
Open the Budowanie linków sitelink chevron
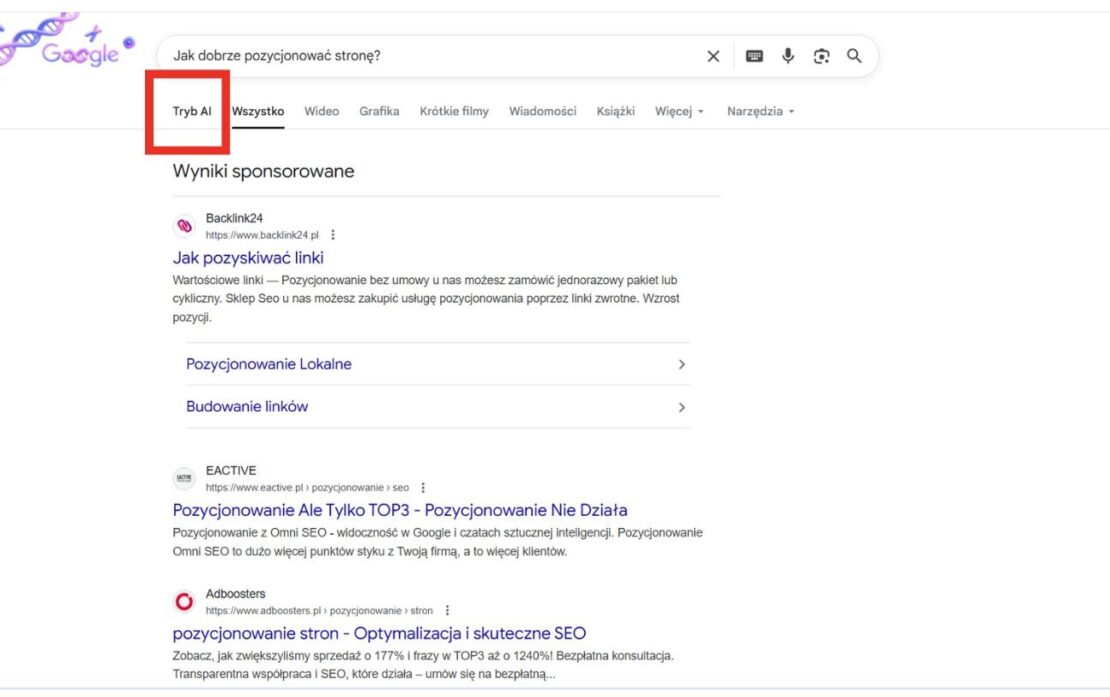coord(681,407)
